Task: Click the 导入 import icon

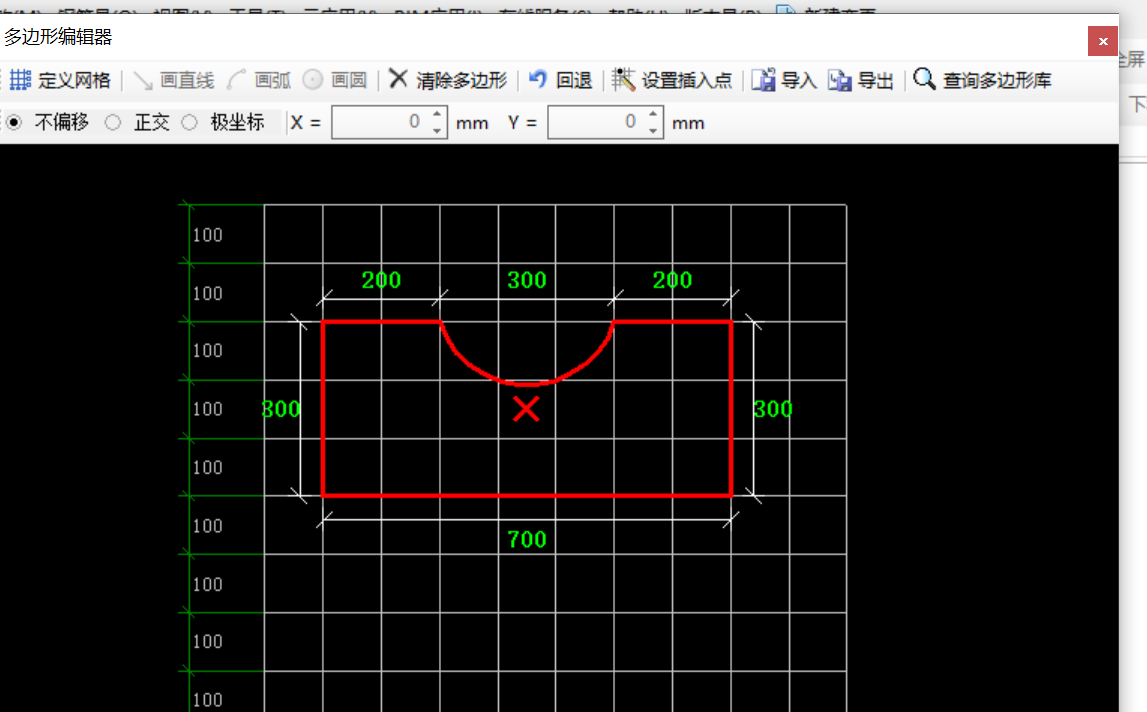Action: click(x=763, y=80)
